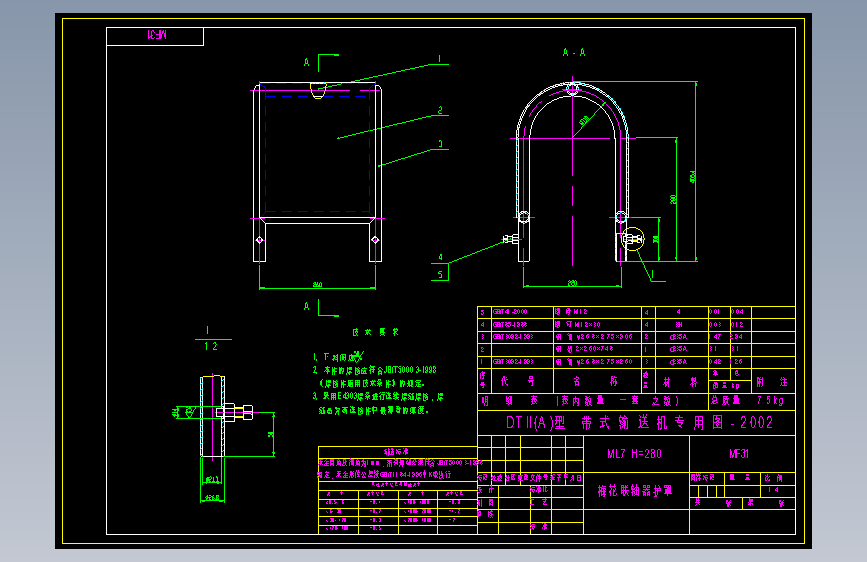Screen dimensions: 867x562
Task: Click the 280 width dimension under section view
Action: click(572, 283)
